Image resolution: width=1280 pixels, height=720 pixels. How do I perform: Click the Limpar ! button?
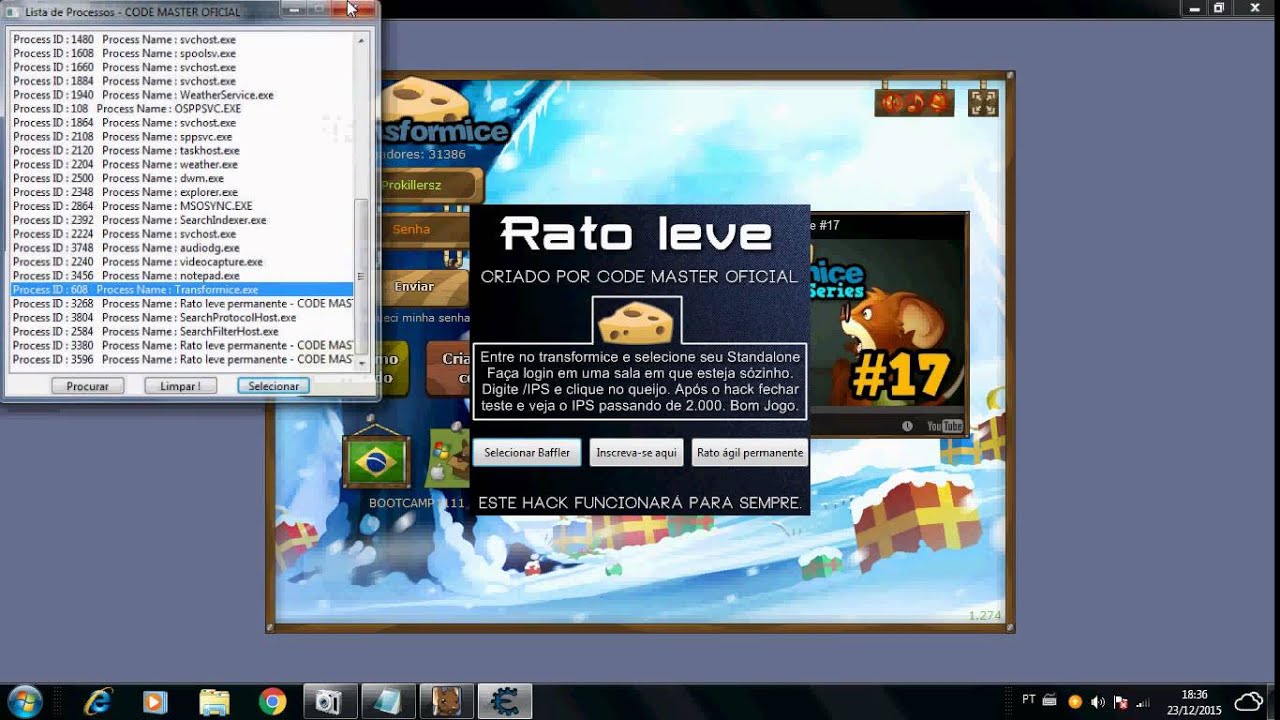[180, 386]
